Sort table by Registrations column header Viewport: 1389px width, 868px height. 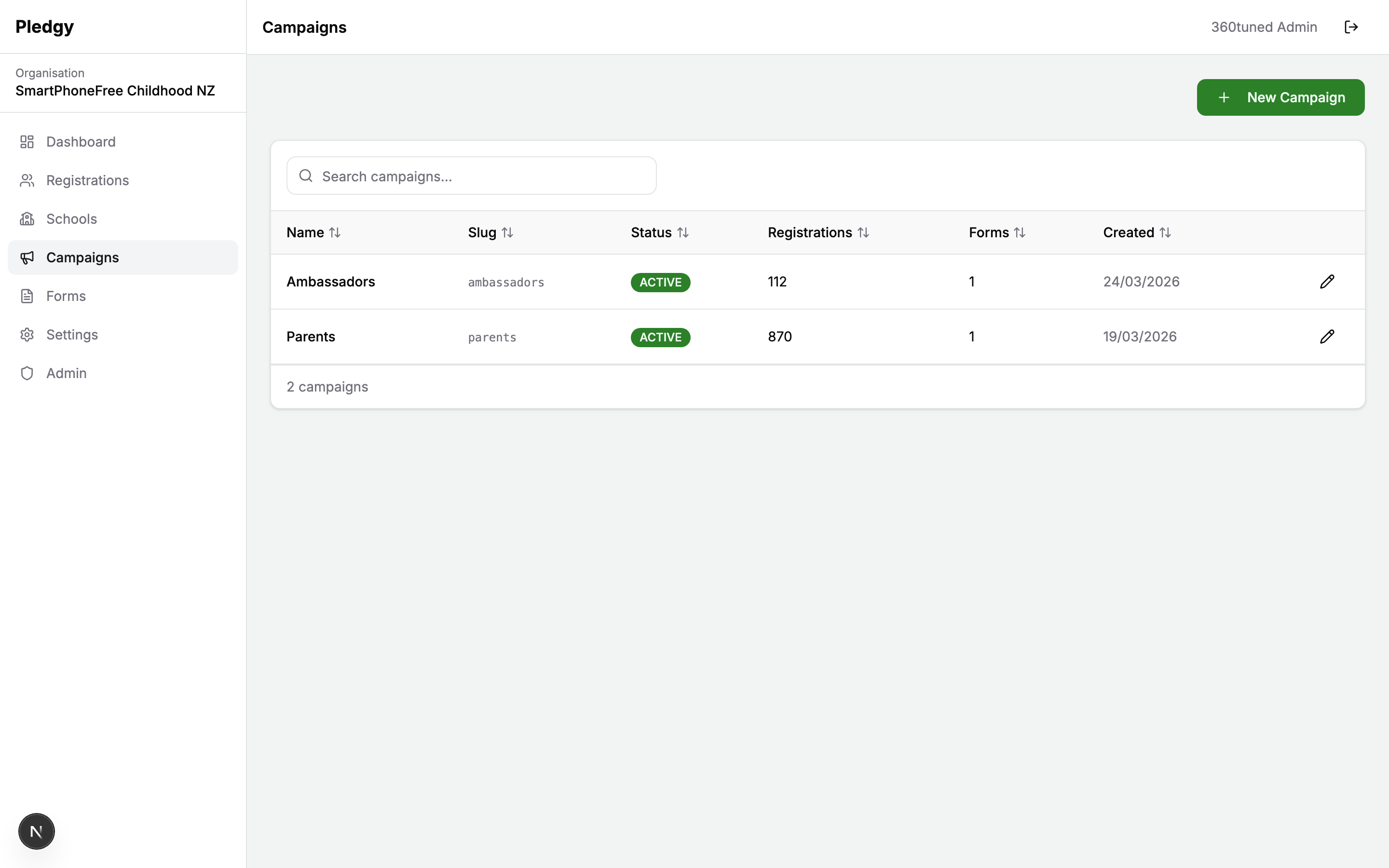coord(818,232)
